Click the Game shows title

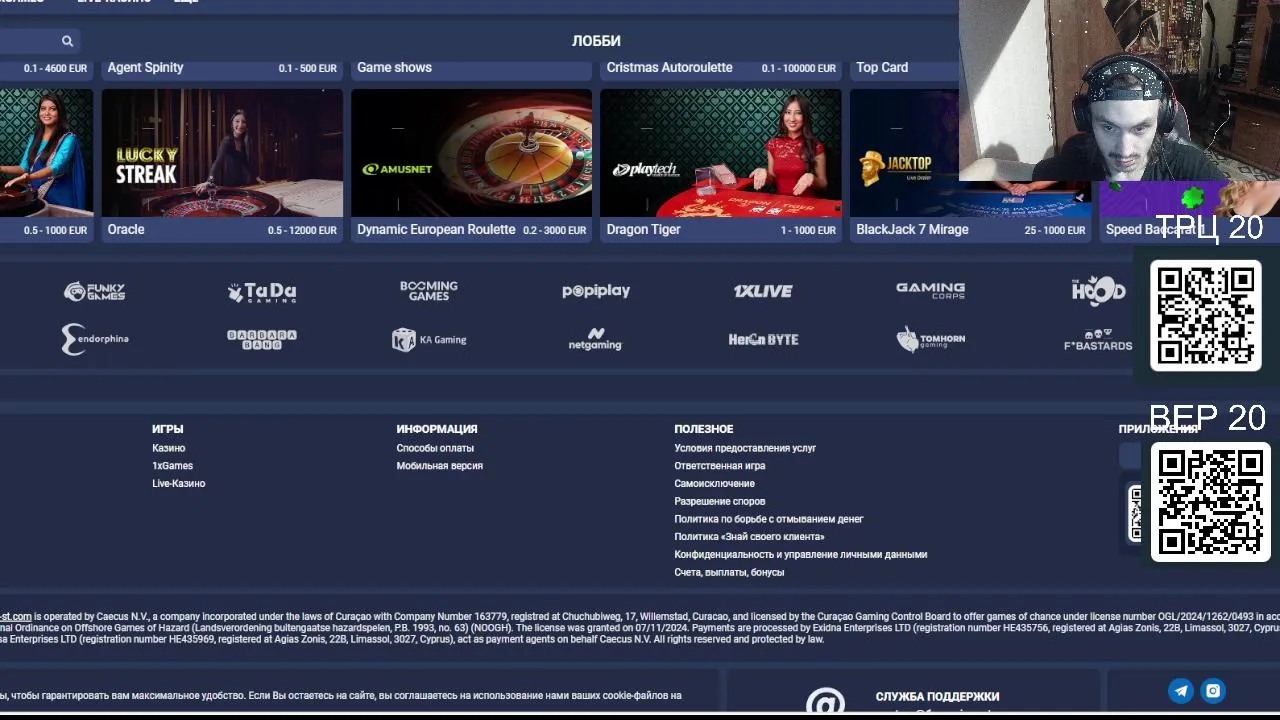pyautogui.click(x=394, y=68)
